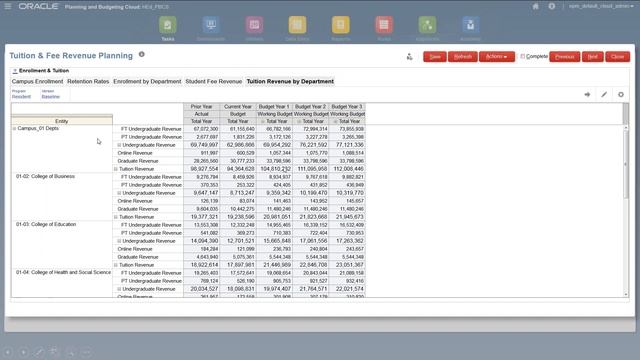
Task: Click the Refresh button
Action: point(463,56)
